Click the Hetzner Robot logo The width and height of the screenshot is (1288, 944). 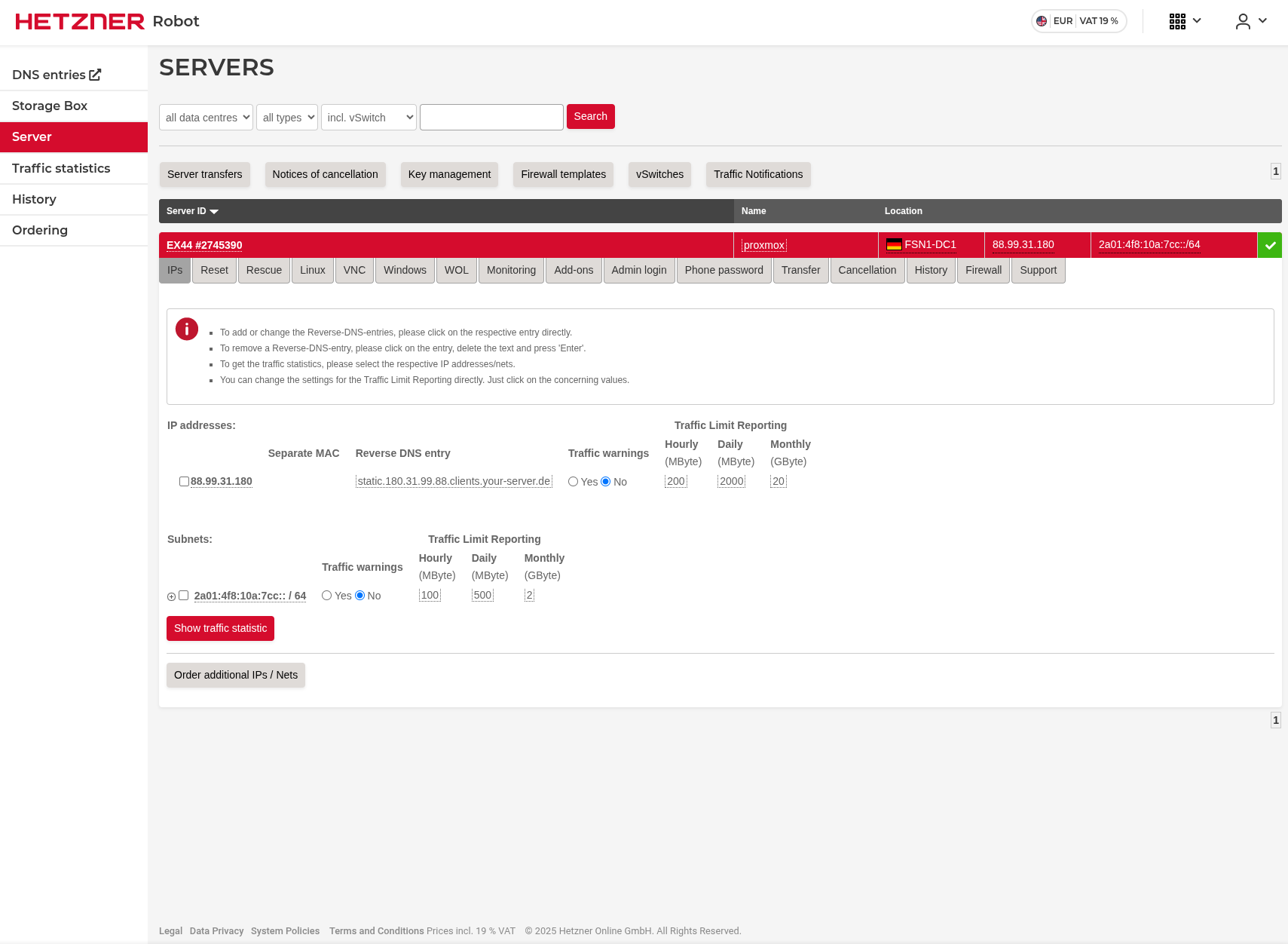[x=107, y=21]
